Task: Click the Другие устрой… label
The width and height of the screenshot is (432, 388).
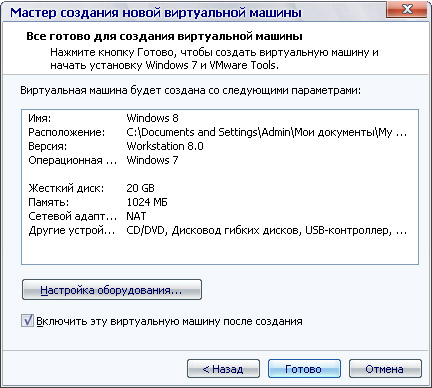Action: click(72, 230)
